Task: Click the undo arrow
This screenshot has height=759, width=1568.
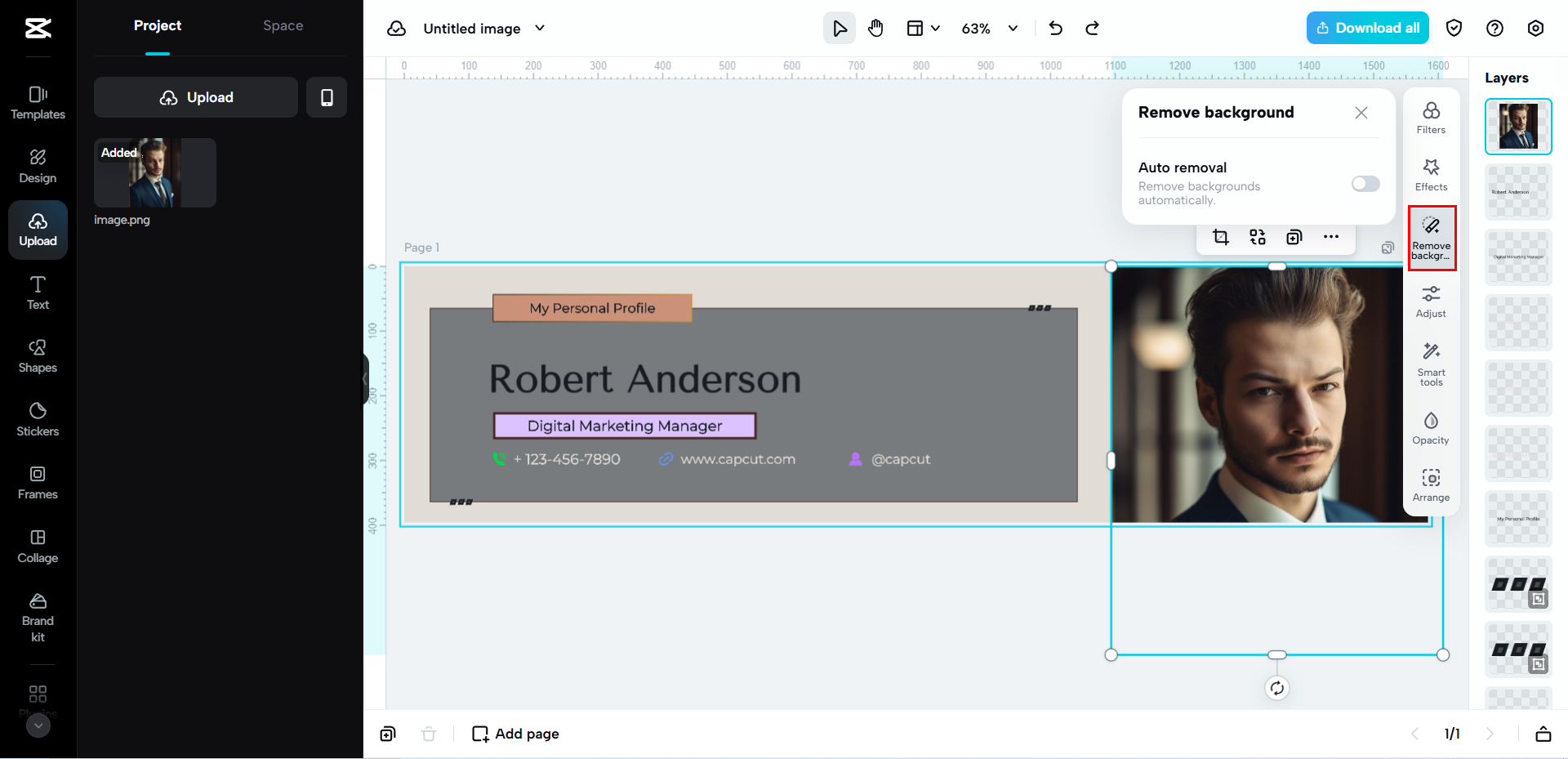Action: [1055, 29]
